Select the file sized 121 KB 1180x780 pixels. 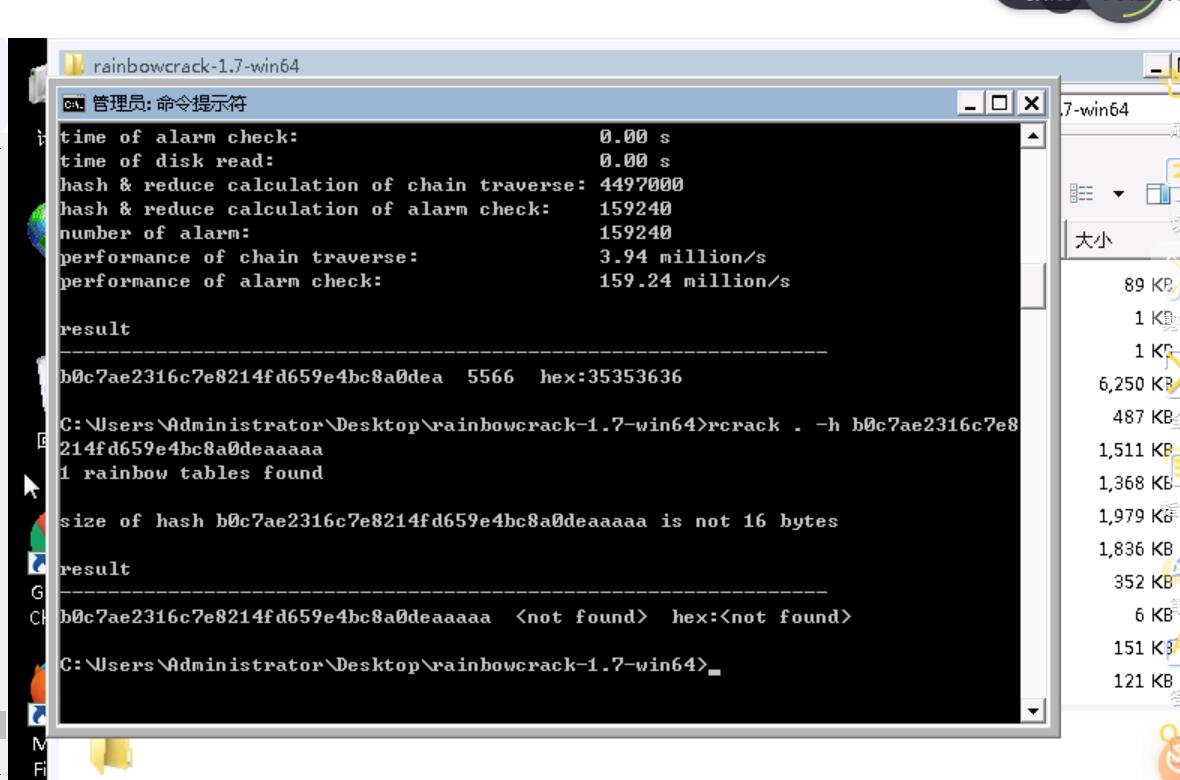coord(1142,681)
